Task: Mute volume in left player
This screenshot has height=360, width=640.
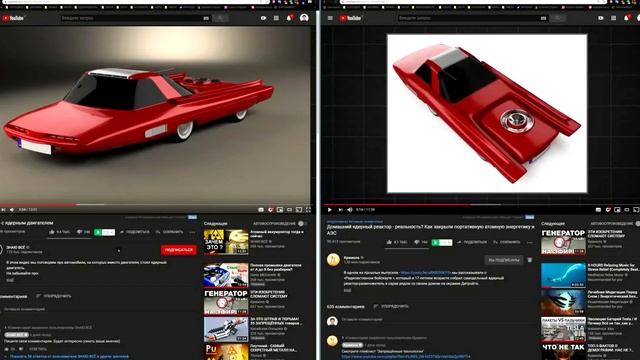Action: [x=12, y=210]
